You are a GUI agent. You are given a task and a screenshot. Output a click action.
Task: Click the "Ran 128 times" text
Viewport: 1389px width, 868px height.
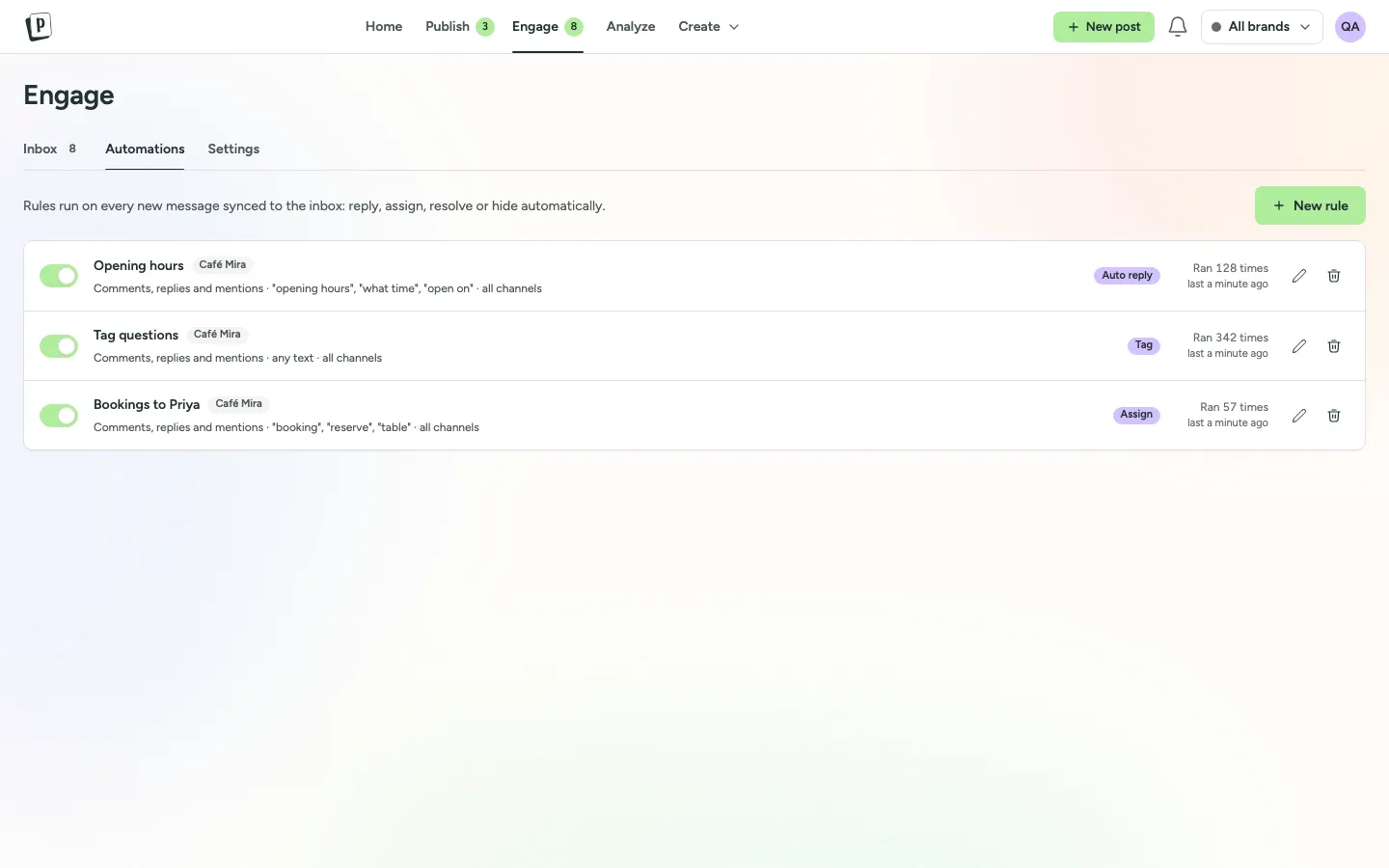pyautogui.click(x=1231, y=268)
